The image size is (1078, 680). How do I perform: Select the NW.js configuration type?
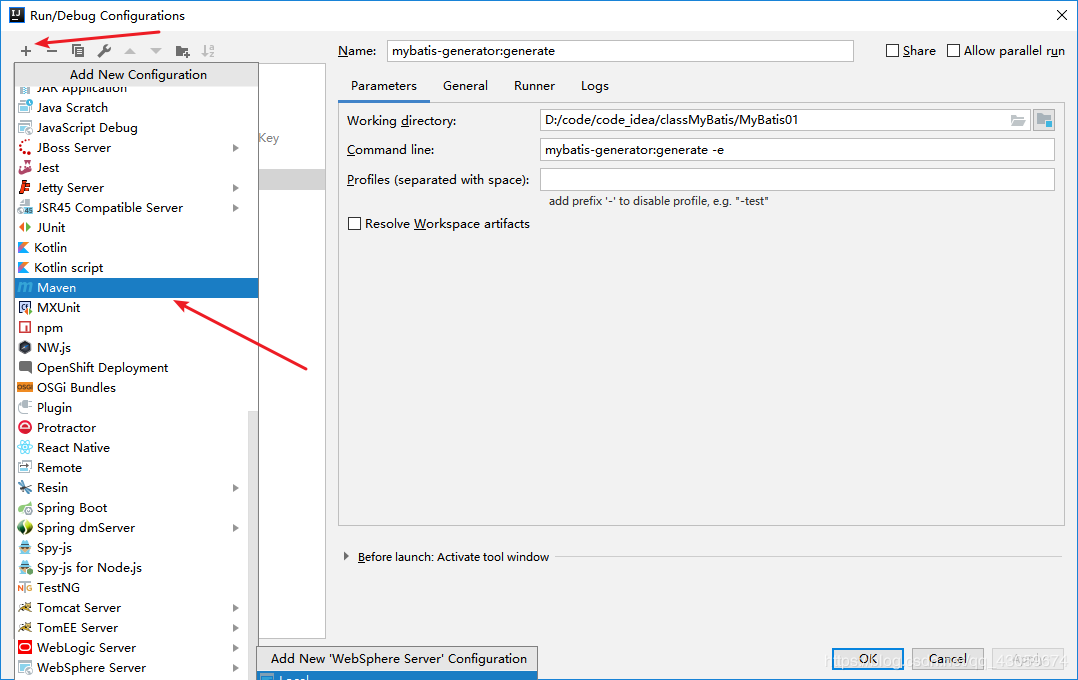(x=136, y=347)
